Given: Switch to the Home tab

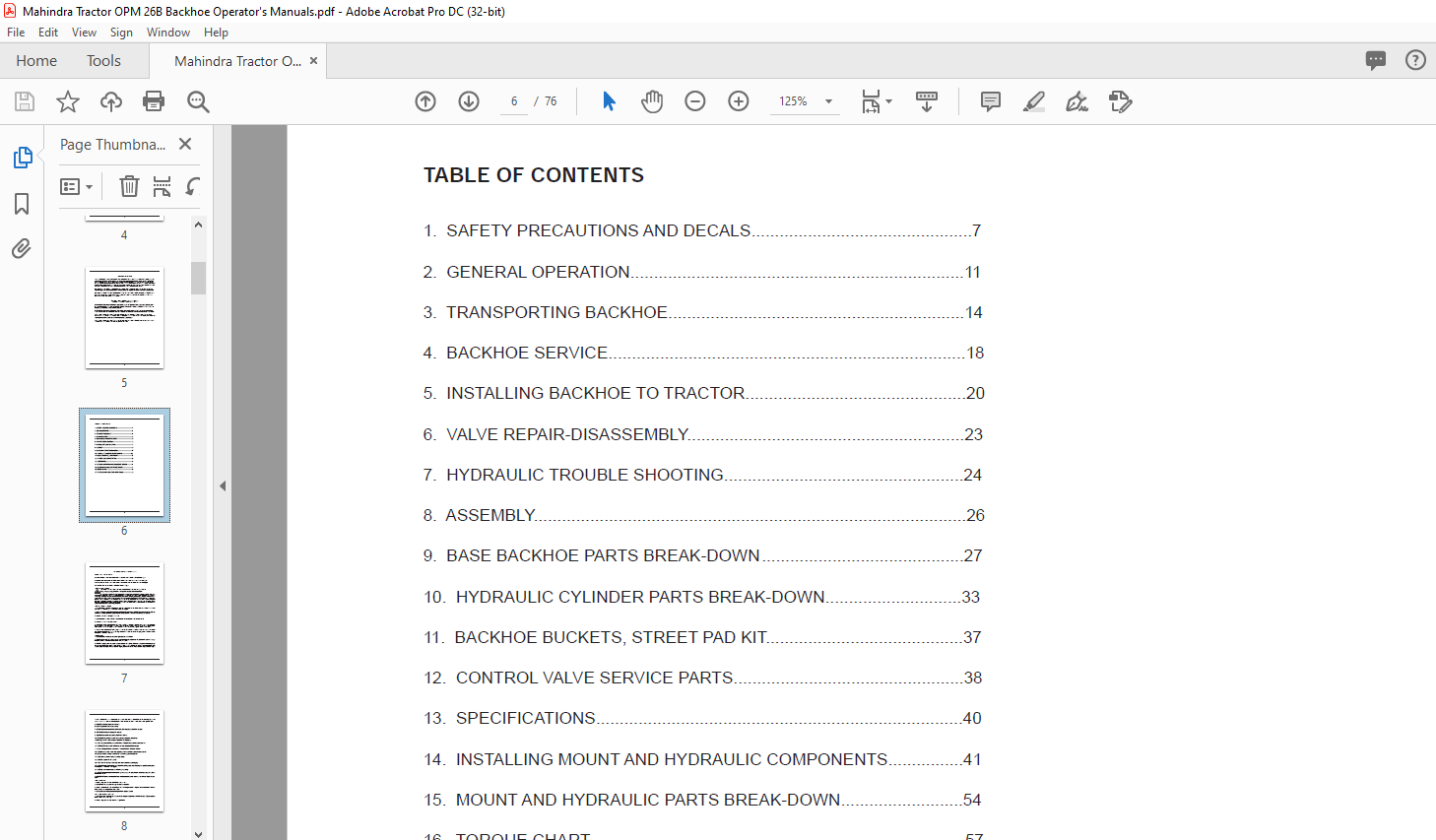Looking at the screenshot, I should 36,61.
